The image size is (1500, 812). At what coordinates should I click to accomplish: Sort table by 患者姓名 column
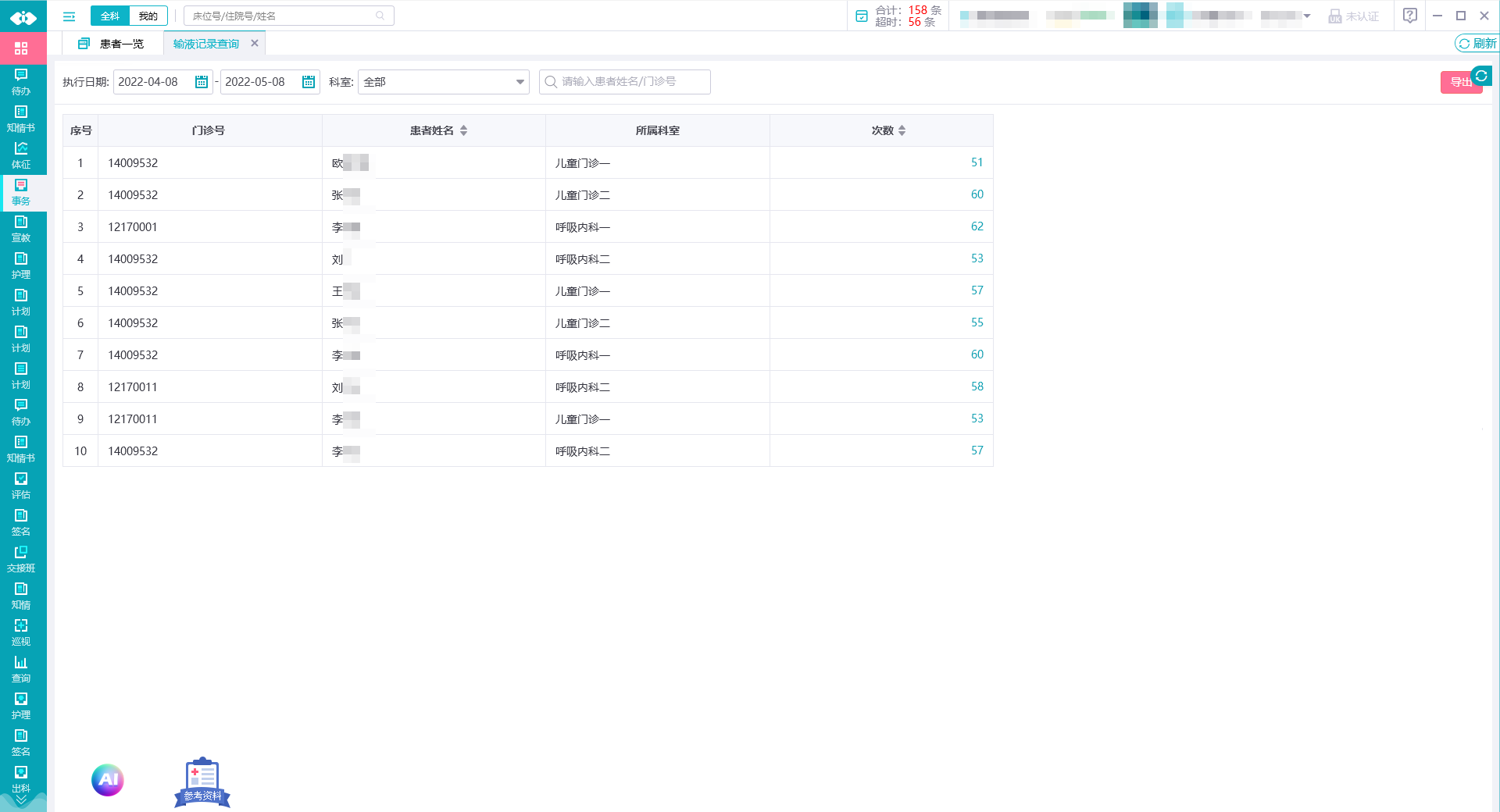point(463,130)
